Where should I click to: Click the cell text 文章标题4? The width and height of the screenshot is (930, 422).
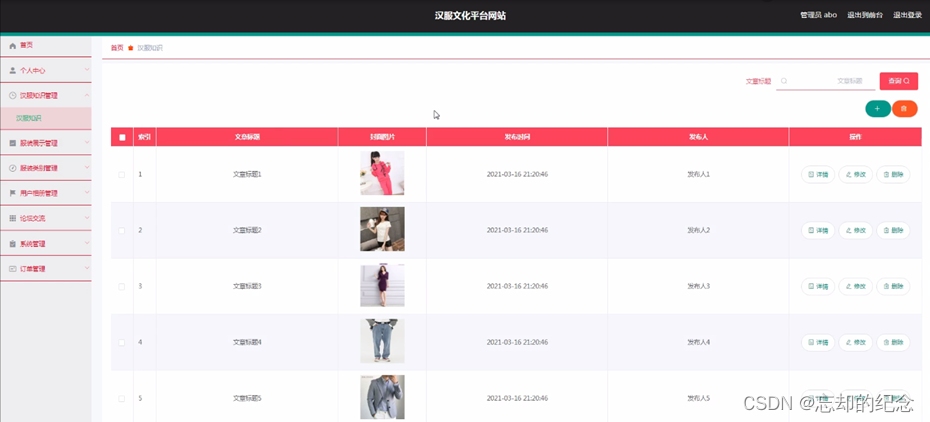[x=247, y=343]
